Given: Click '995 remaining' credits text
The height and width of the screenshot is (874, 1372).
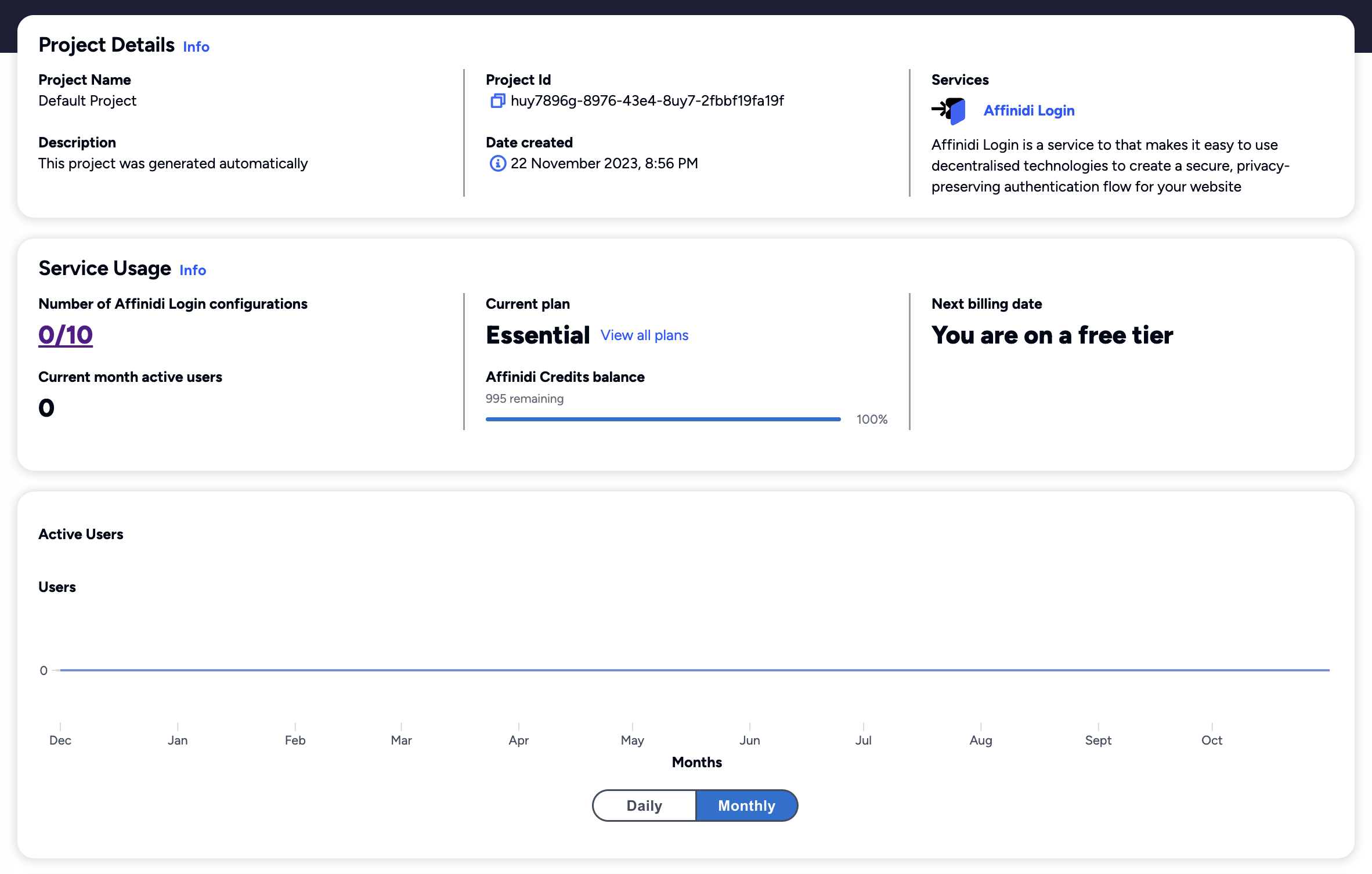Looking at the screenshot, I should 525,399.
